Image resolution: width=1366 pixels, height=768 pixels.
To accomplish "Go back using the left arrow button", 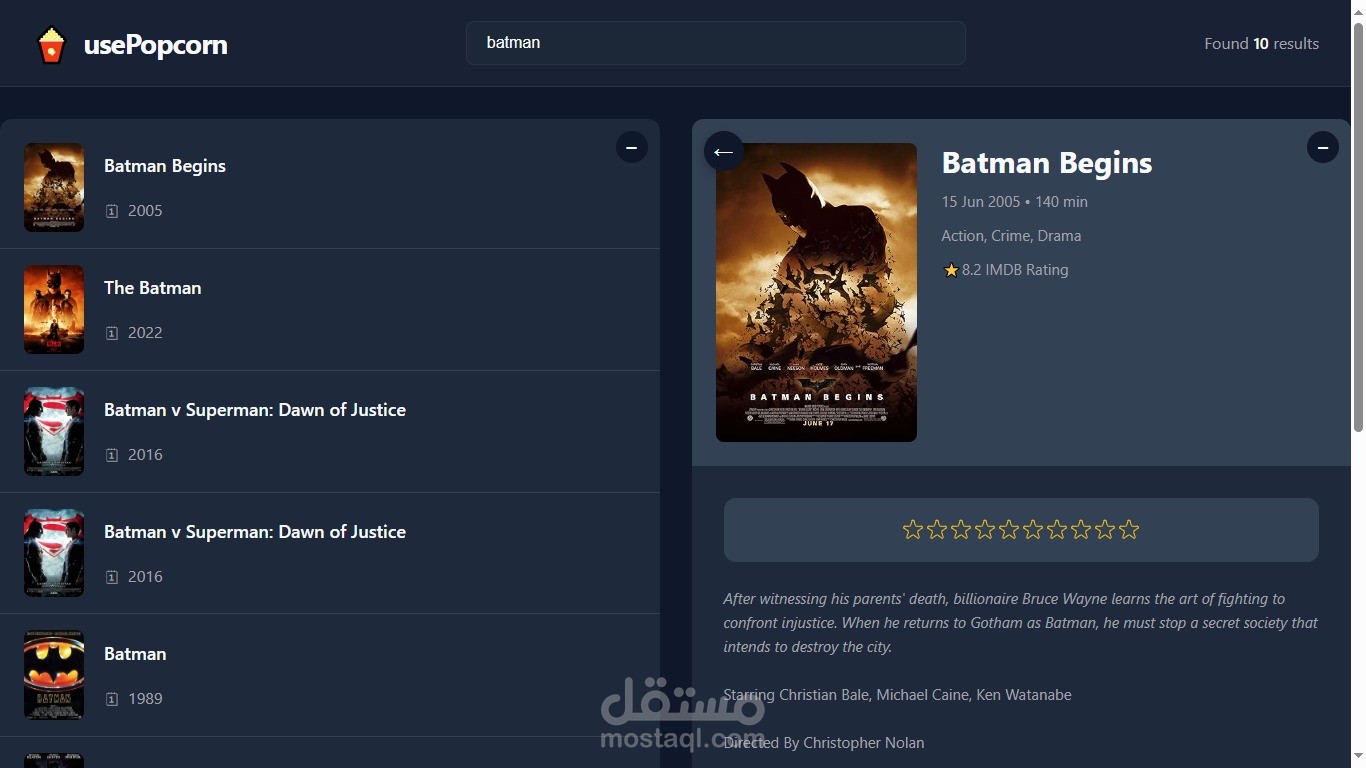I will [x=724, y=151].
